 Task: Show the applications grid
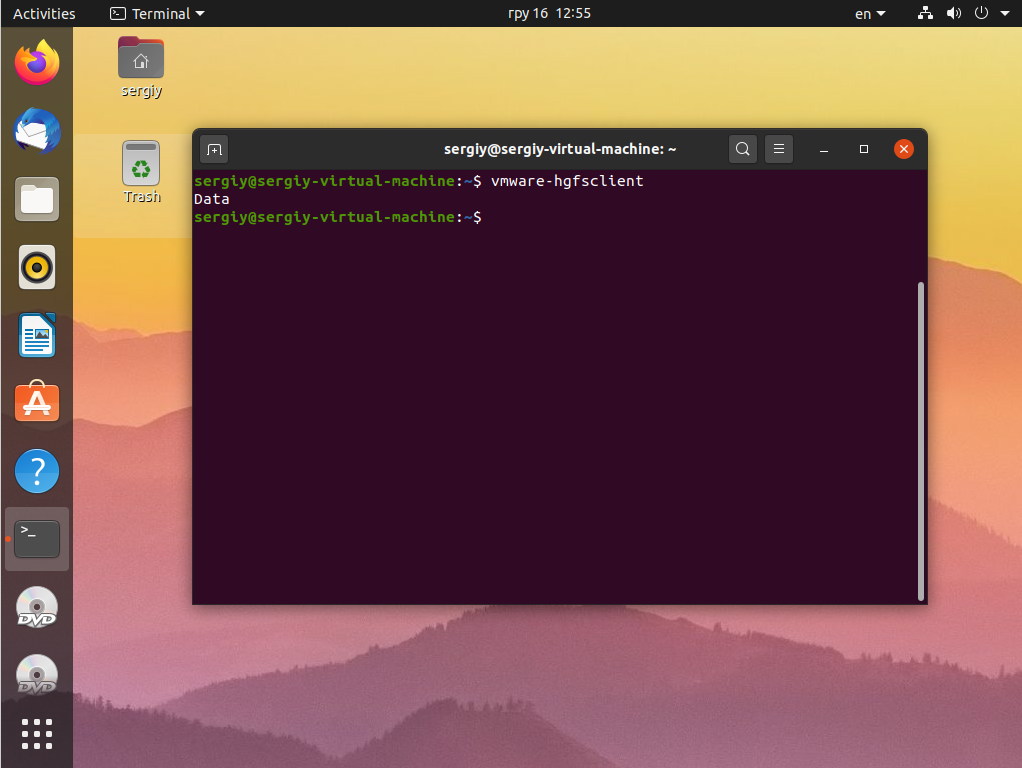point(37,734)
